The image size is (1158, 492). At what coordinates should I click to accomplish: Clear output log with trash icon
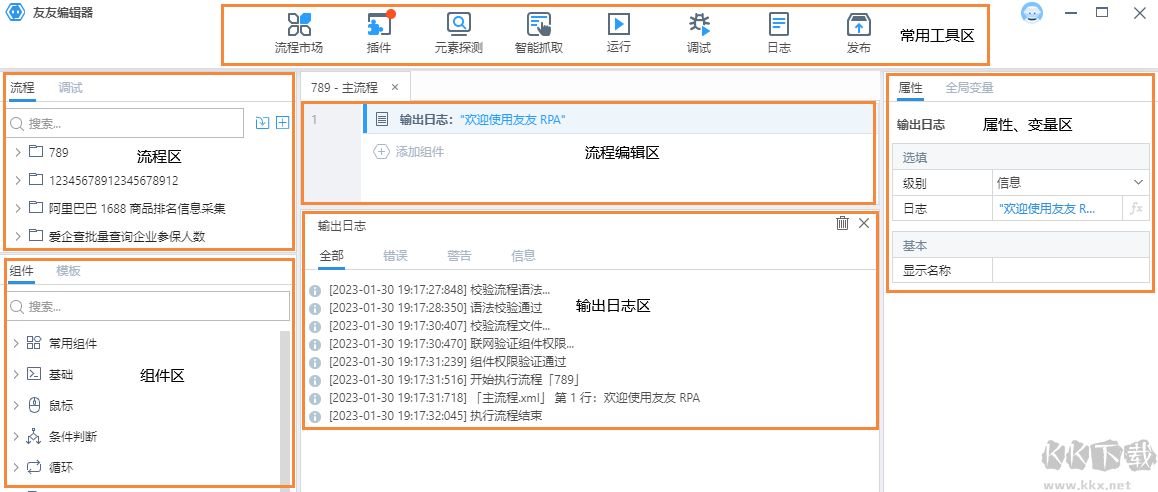[x=842, y=223]
